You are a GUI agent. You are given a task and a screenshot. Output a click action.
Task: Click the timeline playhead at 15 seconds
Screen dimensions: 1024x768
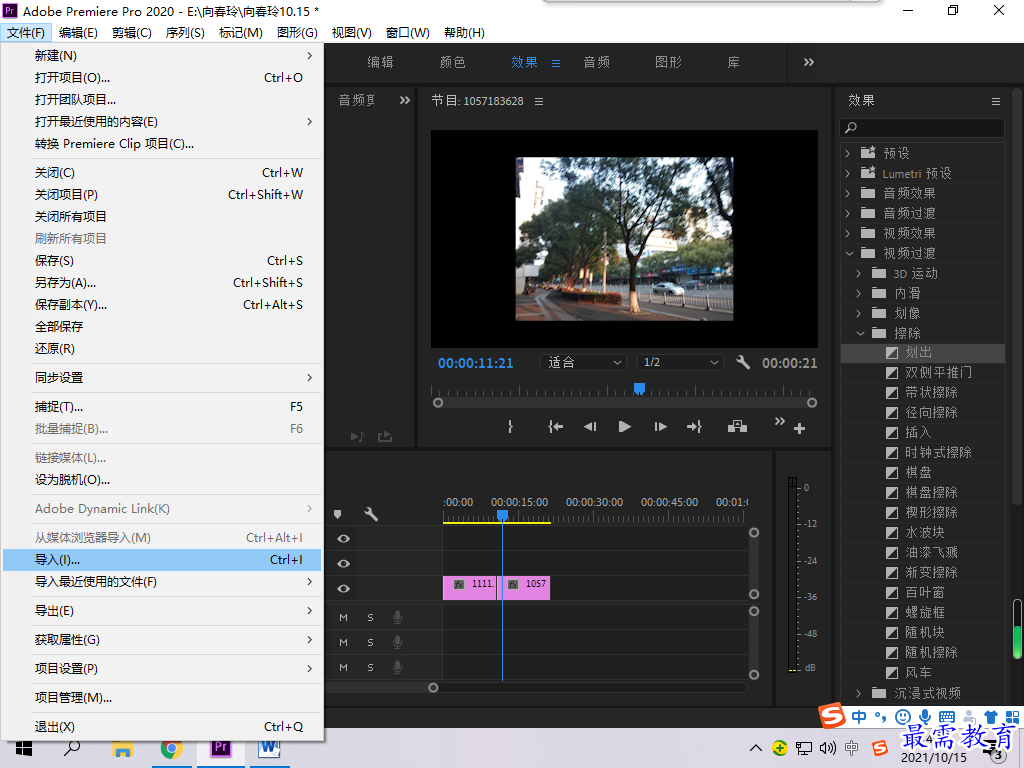point(502,515)
